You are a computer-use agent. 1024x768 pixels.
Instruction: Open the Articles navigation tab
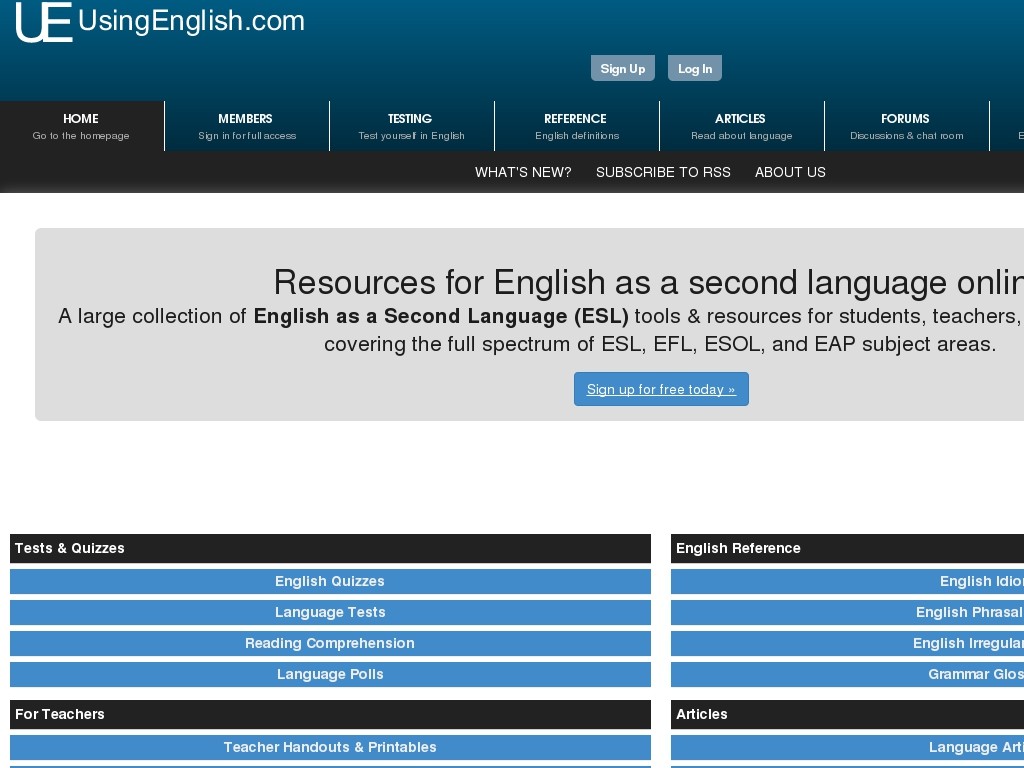[741, 126]
